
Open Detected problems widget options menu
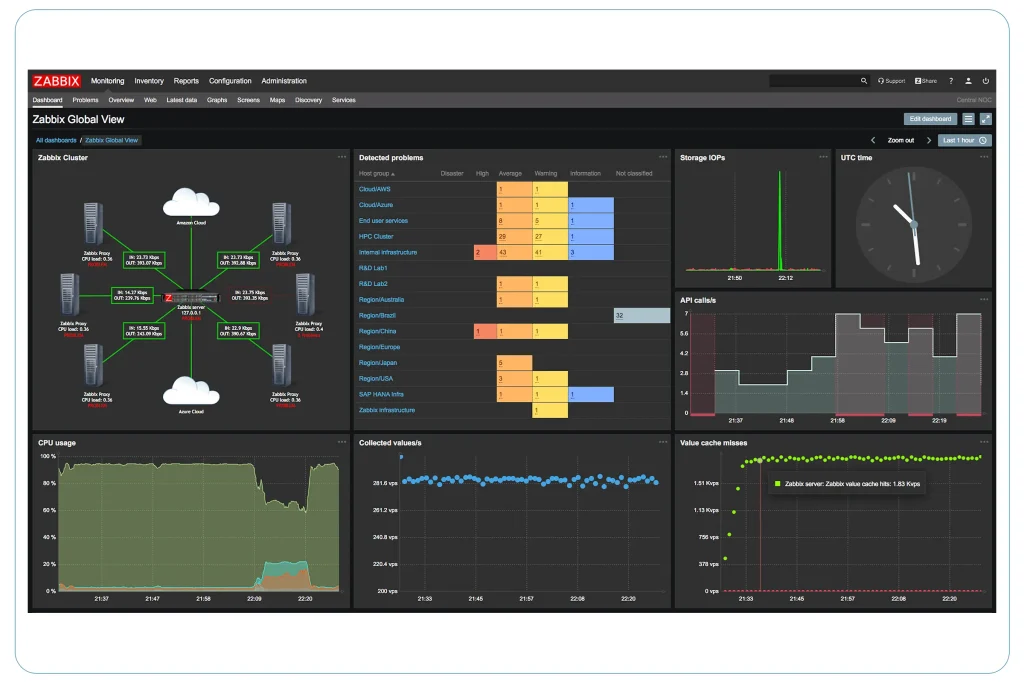click(x=663, y=157)
